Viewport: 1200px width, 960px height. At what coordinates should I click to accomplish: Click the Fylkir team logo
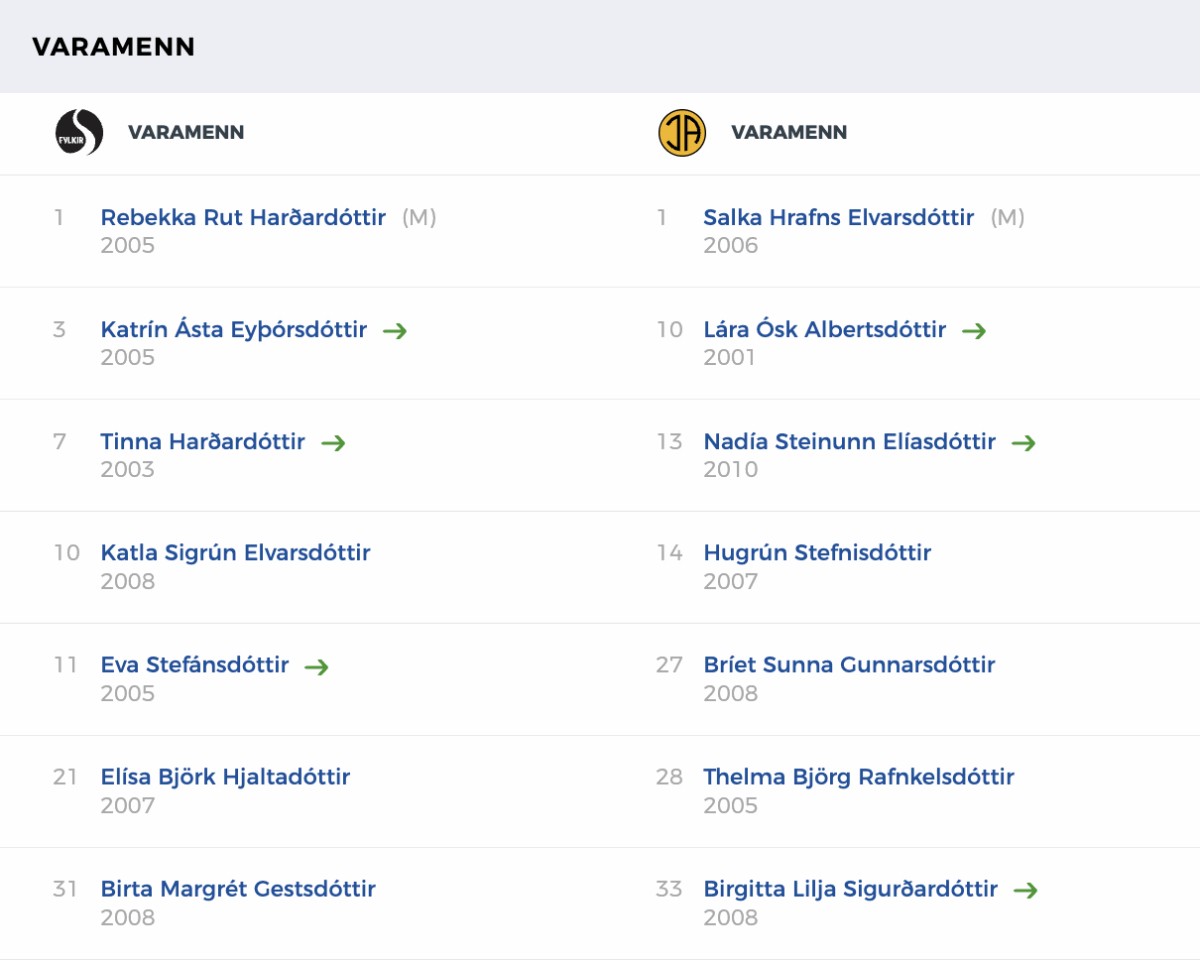tap(79, 132)
